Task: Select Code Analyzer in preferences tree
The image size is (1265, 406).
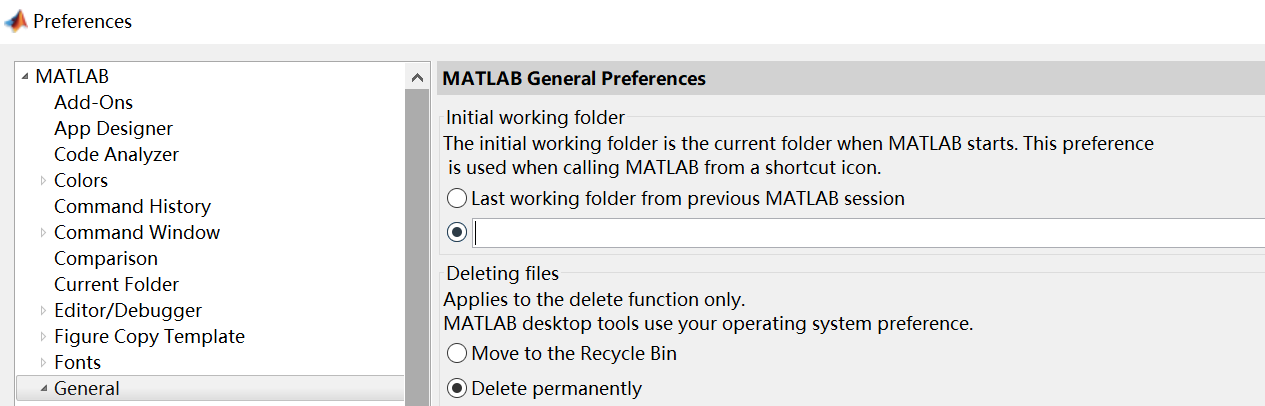Action: tap(116, 155)
